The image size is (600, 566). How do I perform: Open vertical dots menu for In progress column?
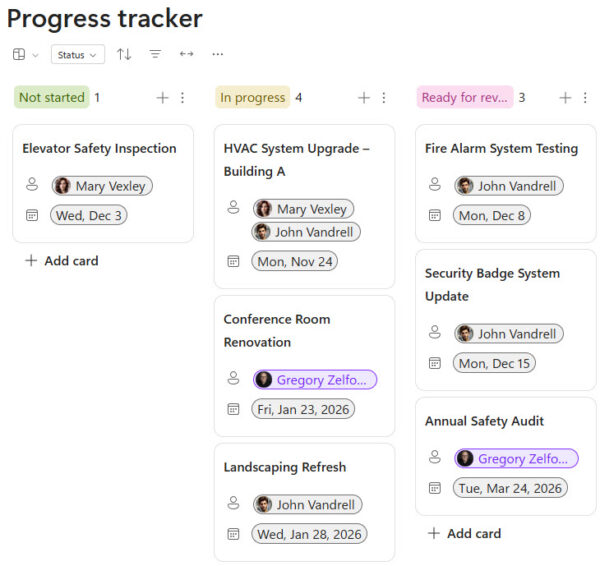tap(384, 98)
